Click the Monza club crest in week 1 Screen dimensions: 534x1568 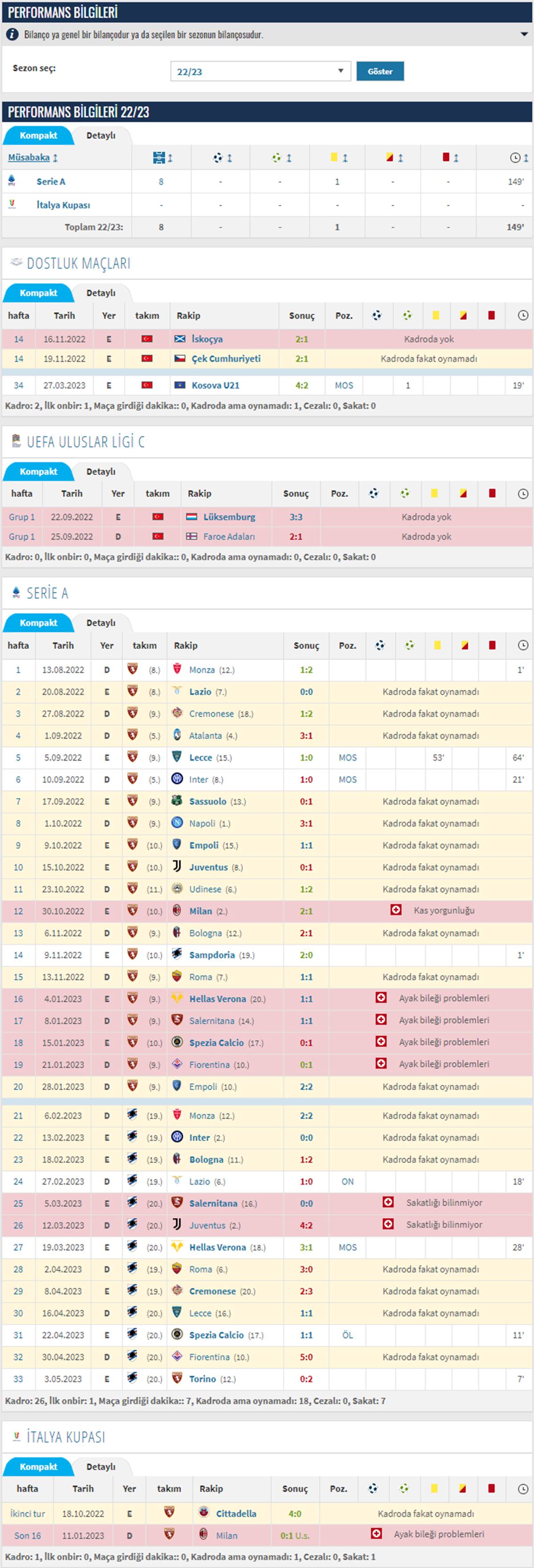click(x=178, y=669)
